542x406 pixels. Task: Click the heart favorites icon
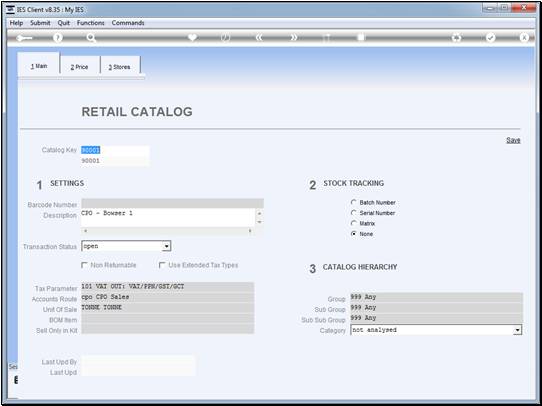pyautogui.click(x=192, y=37)
